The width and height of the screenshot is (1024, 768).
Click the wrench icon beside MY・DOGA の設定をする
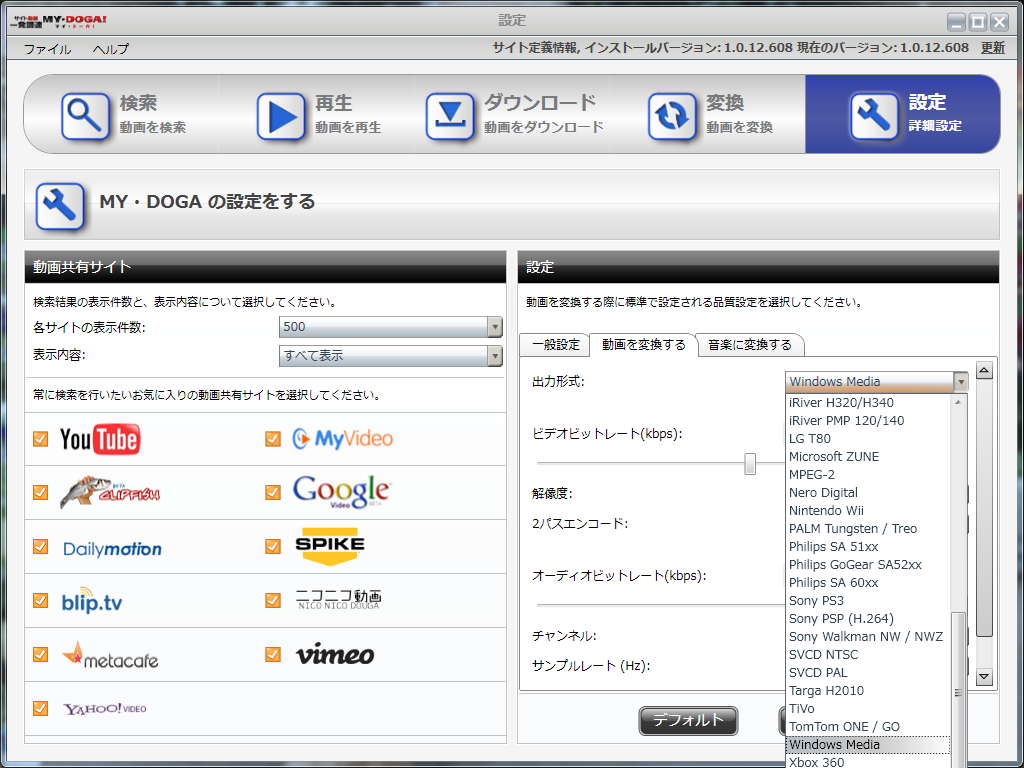pyautogui.click(x=60, y=206)
